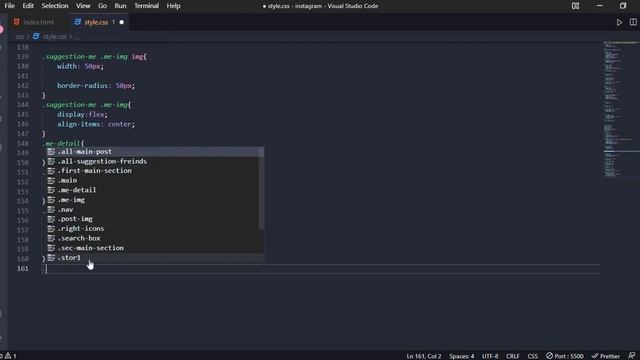Viewport: 640px width, 360px height.
Task: Click the symbol icon beside .nav suggestion
Action: click(51, 209)
